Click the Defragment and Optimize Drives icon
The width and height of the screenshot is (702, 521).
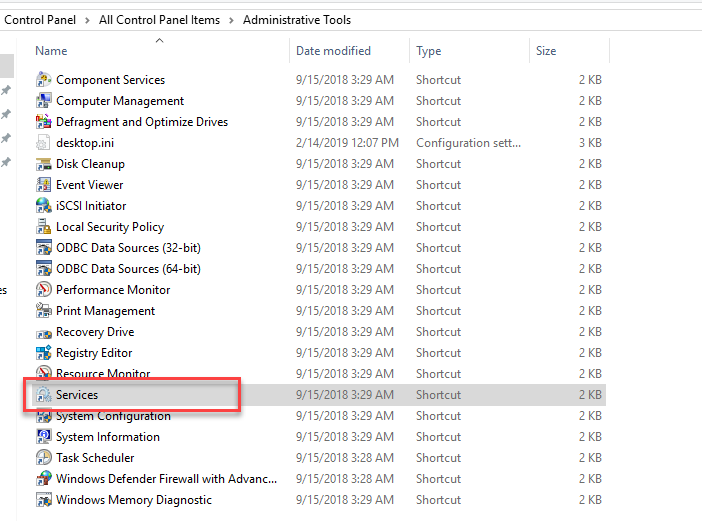44,122
